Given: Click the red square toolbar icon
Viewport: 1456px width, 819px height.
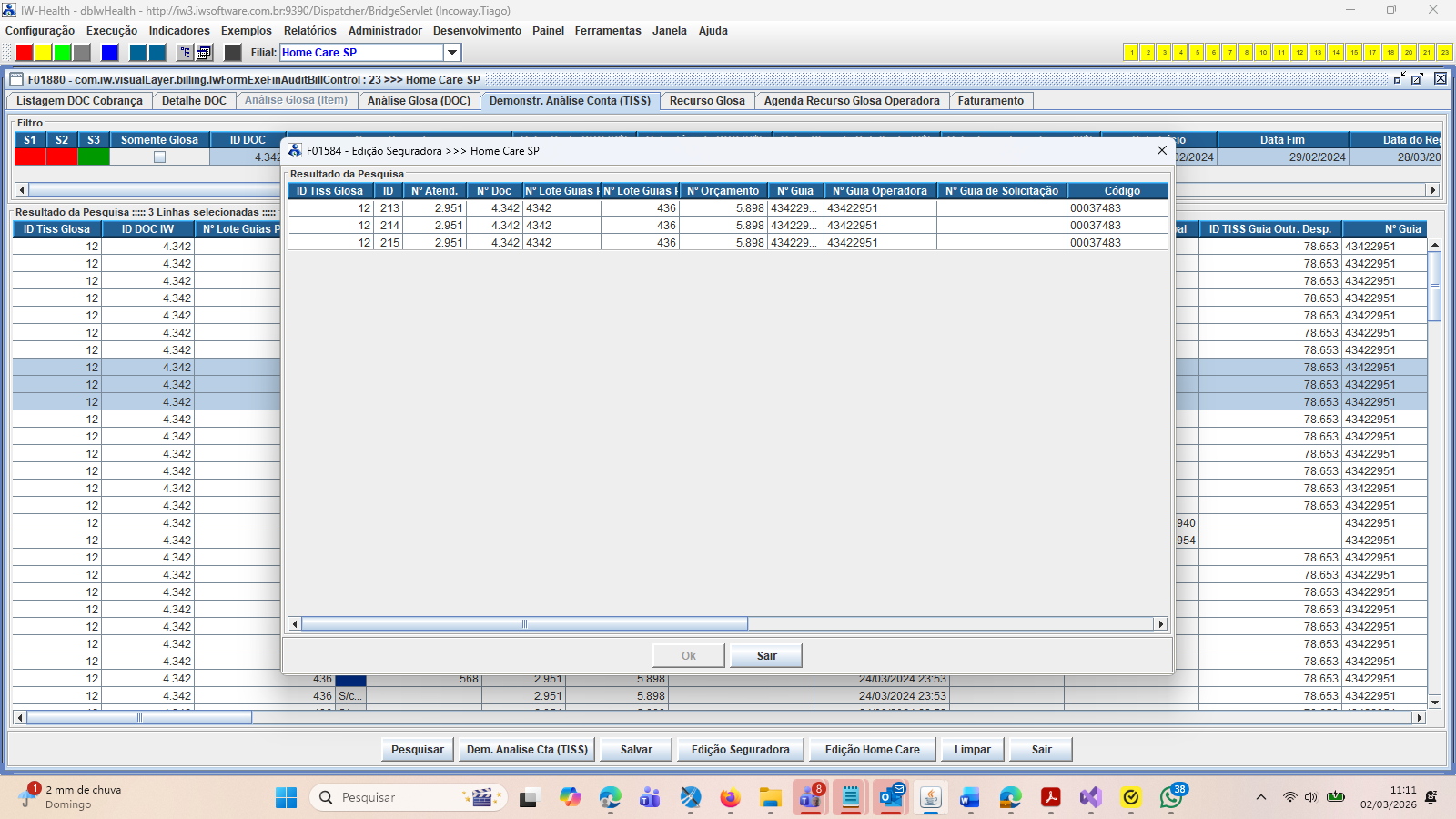Looking at the screenshot, I should pyautogui.click(x=25, y=53).
